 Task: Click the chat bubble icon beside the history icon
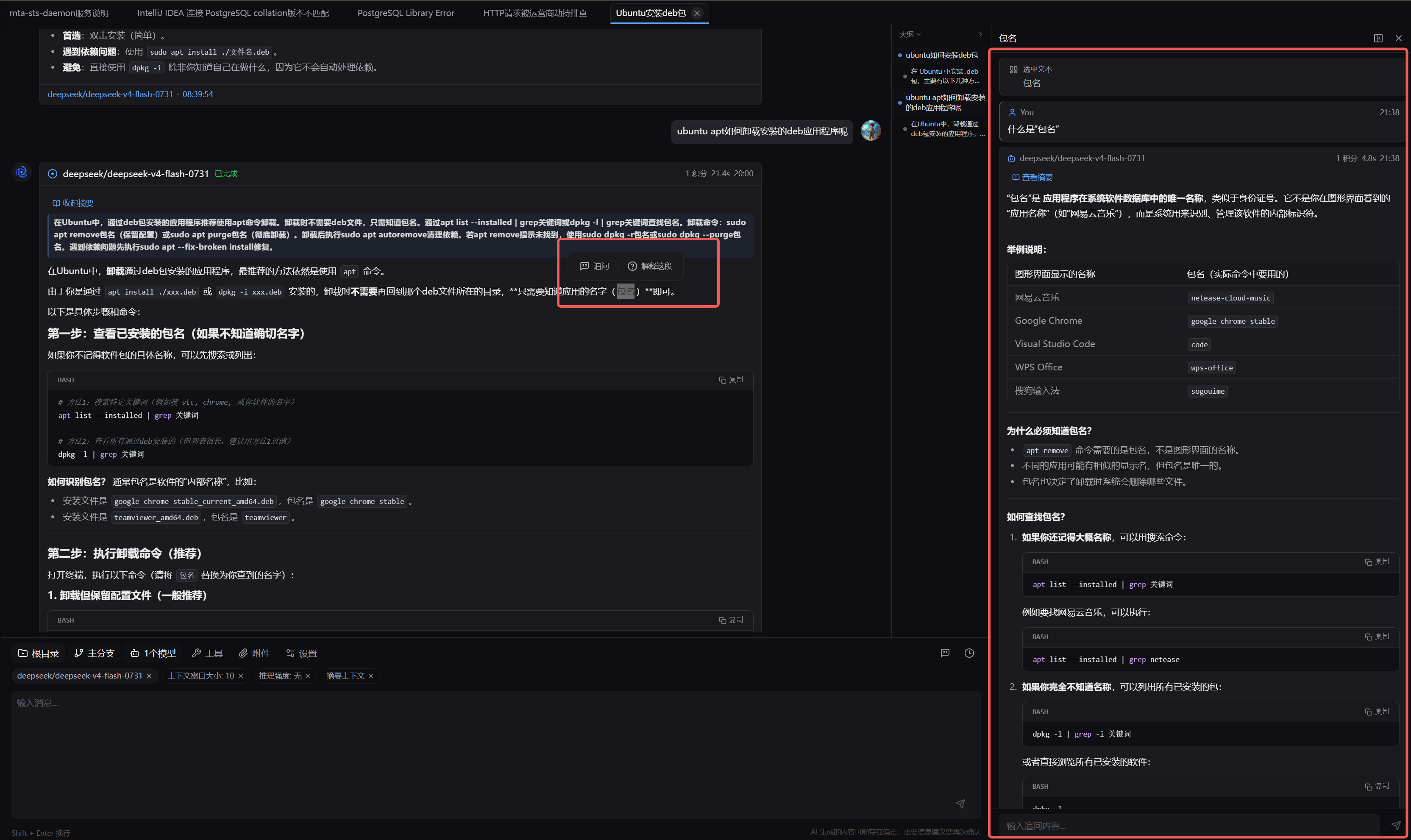(945, 653)
